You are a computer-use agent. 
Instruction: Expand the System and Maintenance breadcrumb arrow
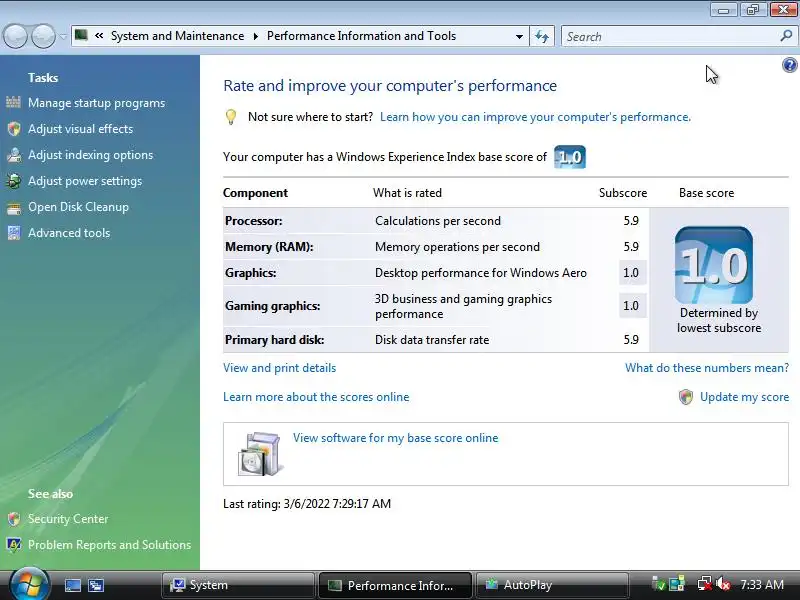(x=256, y=36)
